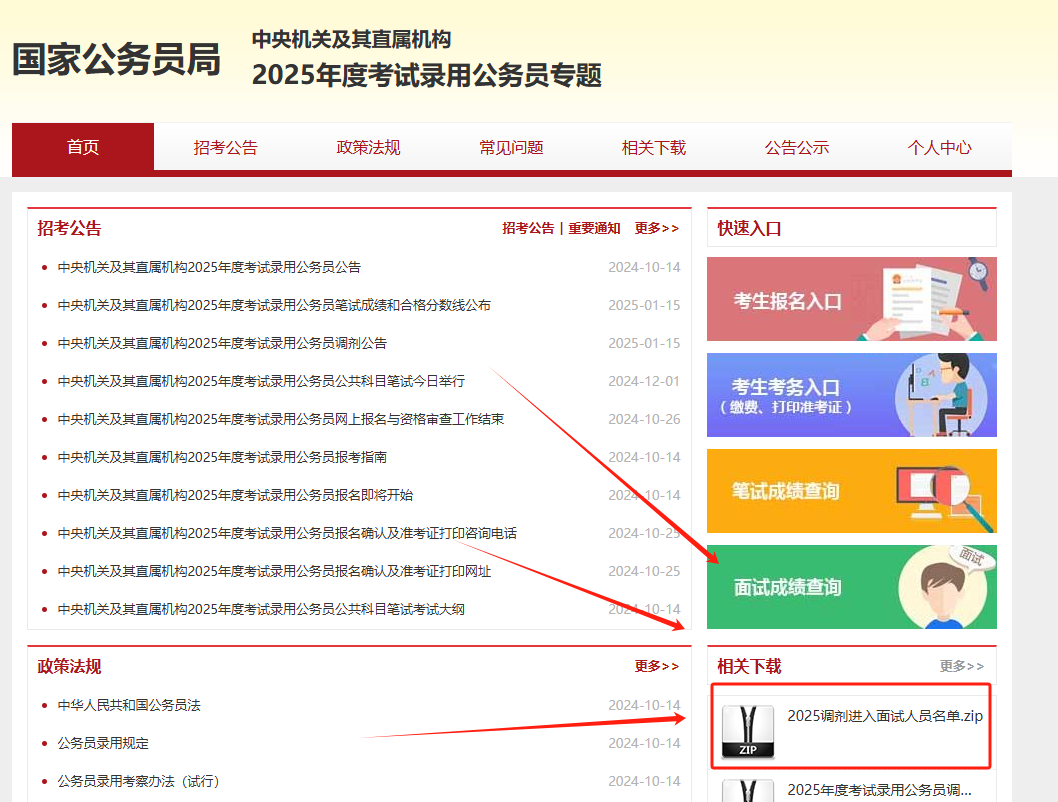Screen dimensions: 1058x802
Task: Click ZIP icon for 2025年度考试录用公务员调...
Action: coord(748,791)
